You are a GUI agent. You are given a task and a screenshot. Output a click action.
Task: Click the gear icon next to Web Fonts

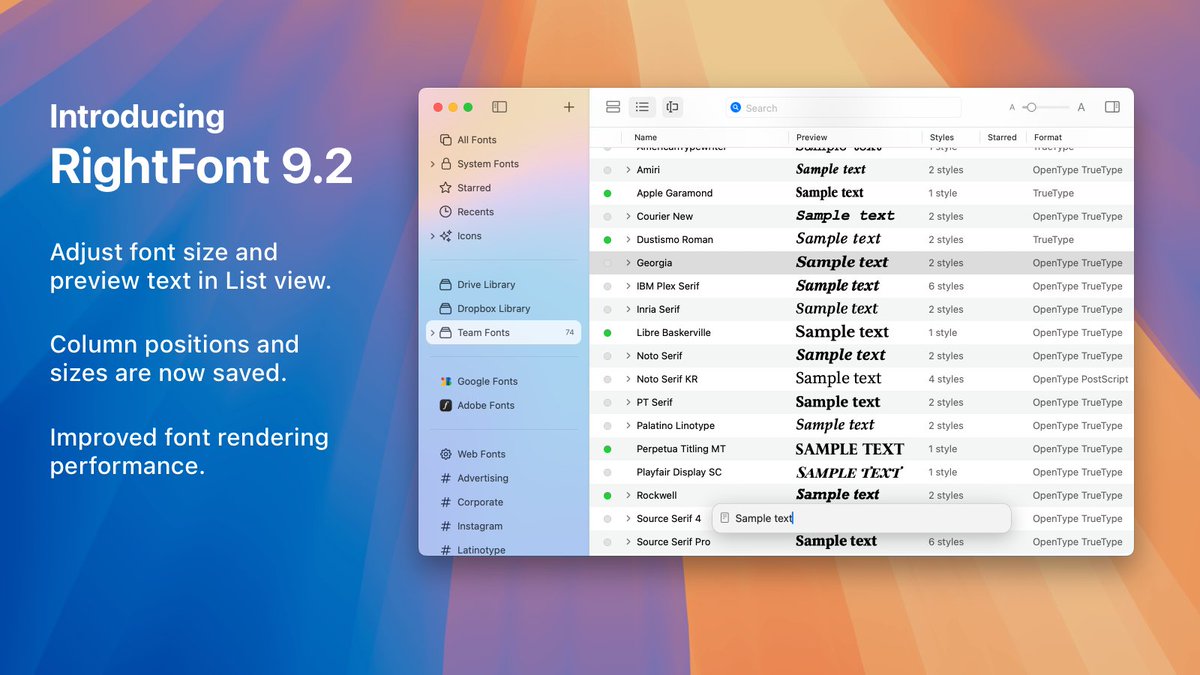tap(446, 454)
